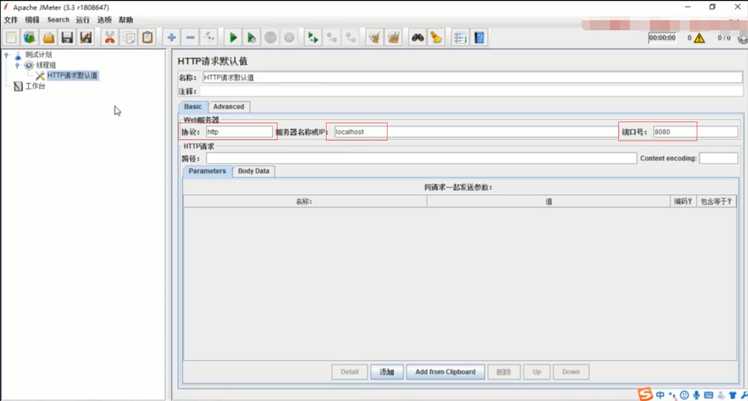The width and height of the screenshot is (748, 401).
Task: Click the Reset Search icon
Action: pyautogui.click(x=436, y=37)
